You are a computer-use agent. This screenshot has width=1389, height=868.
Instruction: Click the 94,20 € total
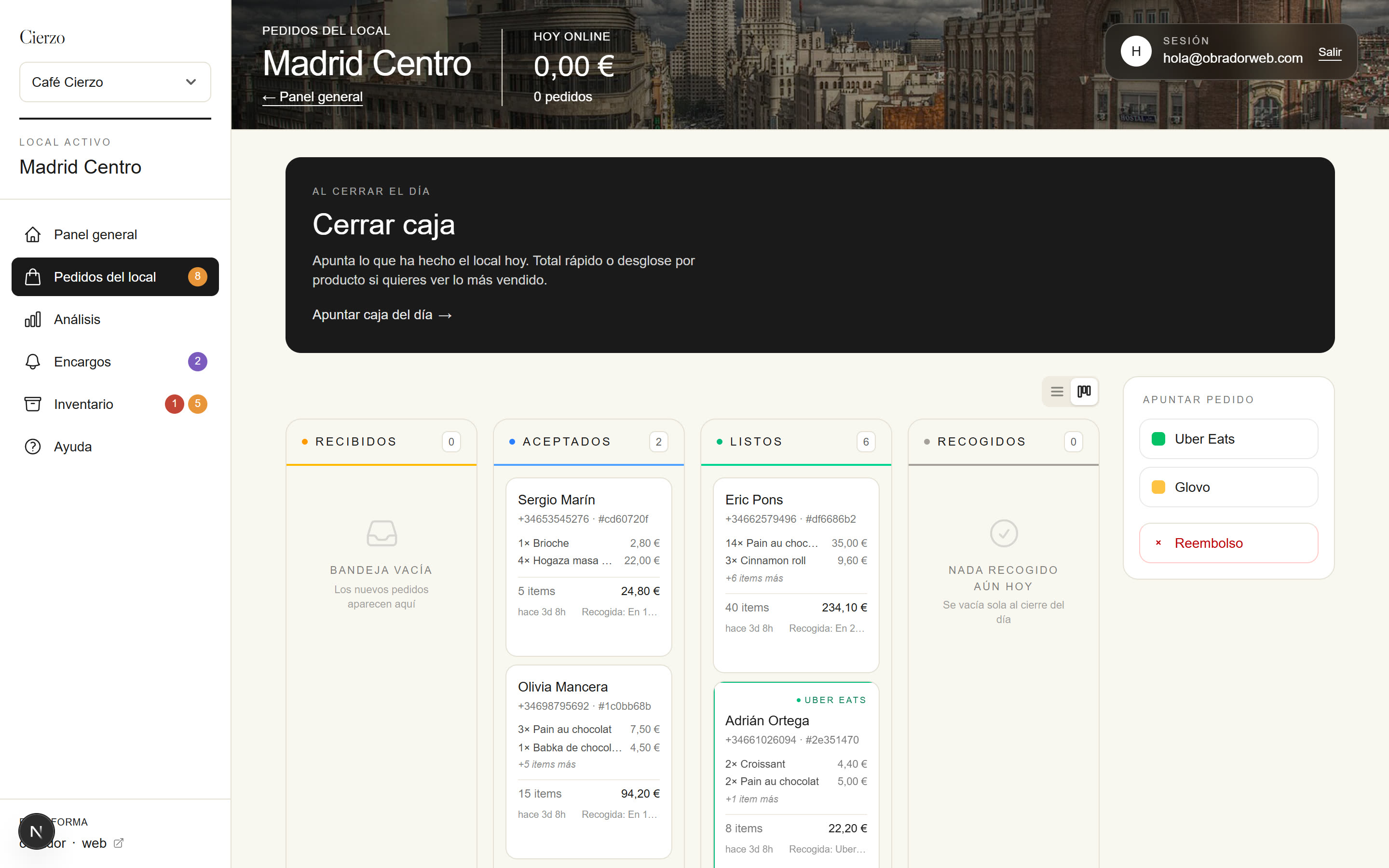(640, 793)
